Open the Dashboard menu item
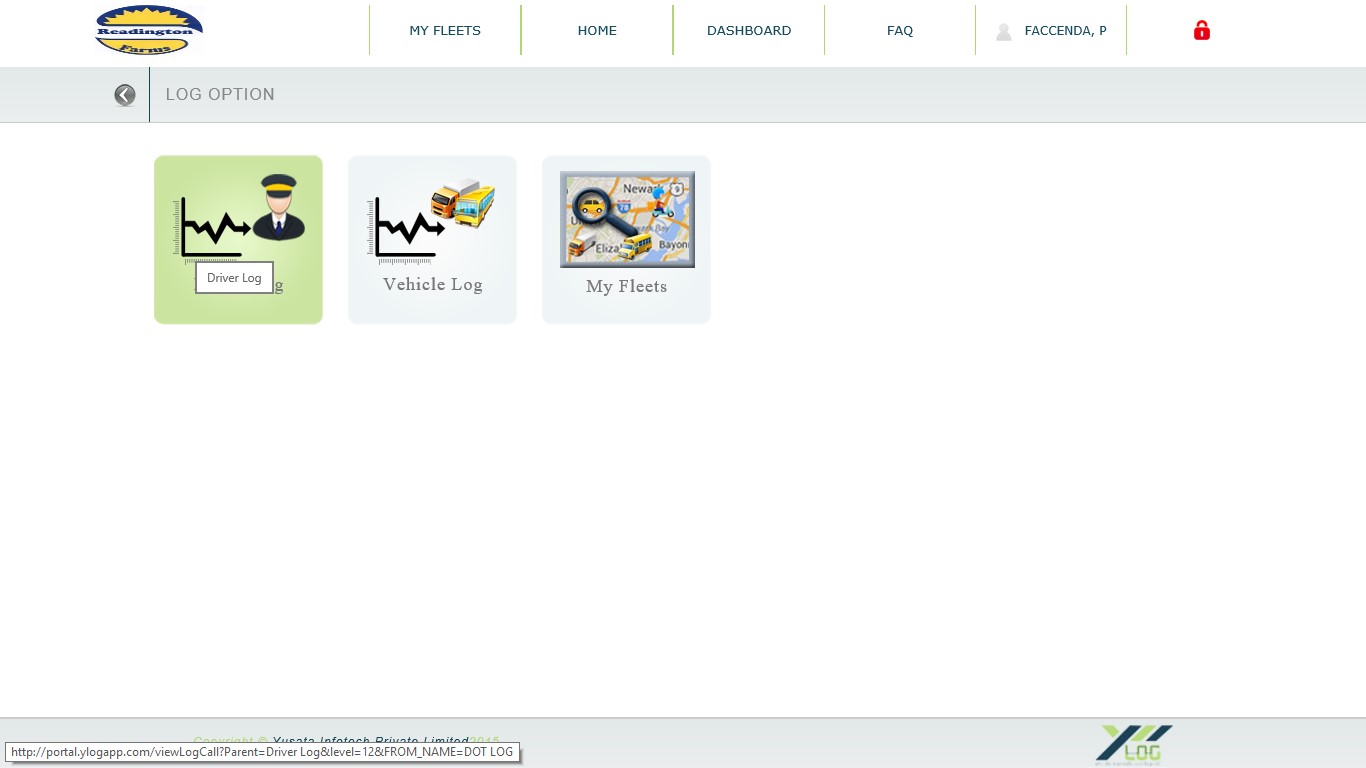The width and height of the screenshot is (1366, 768). point(749,30)
